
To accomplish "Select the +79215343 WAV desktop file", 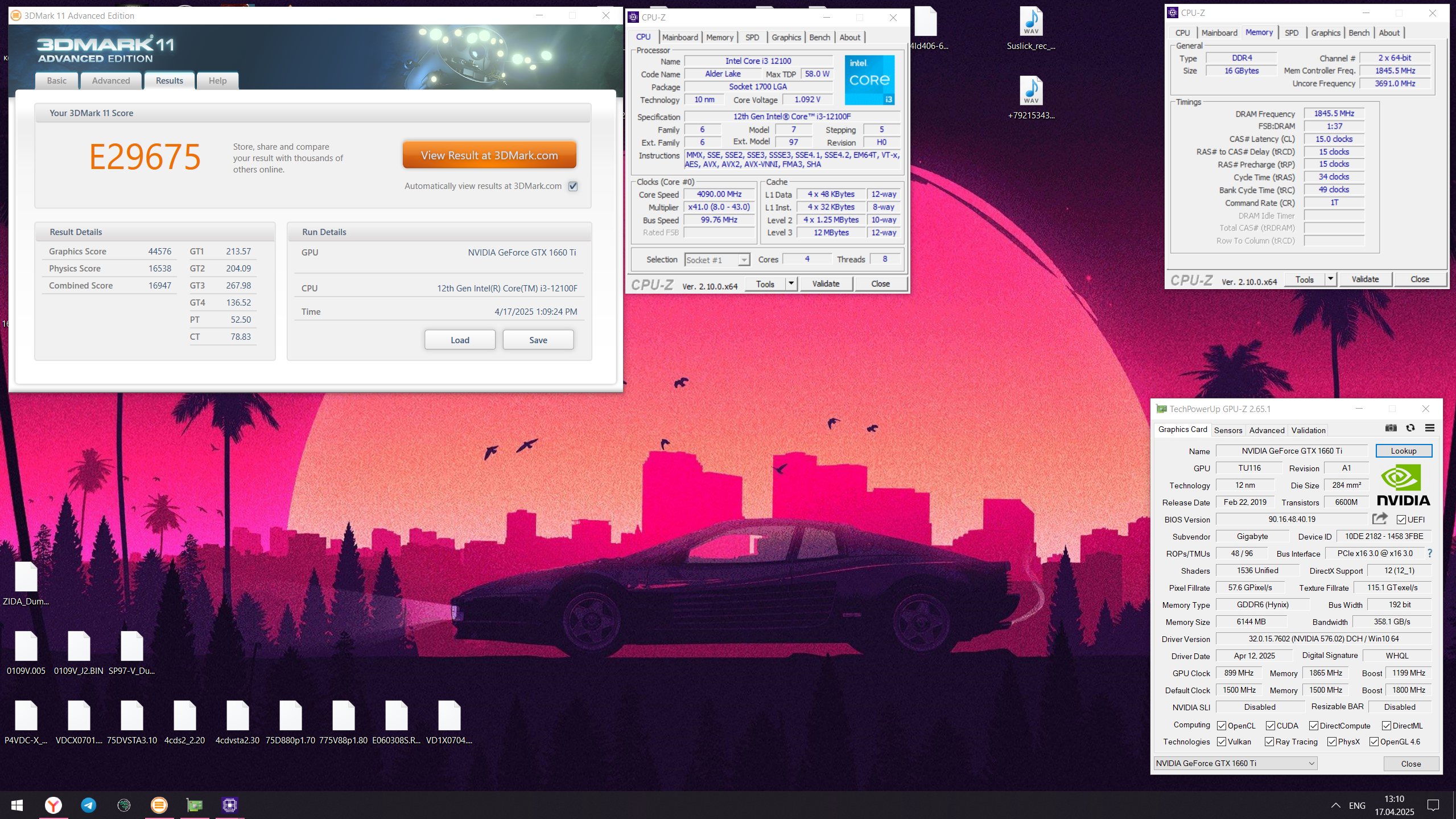I will 1031,98.
